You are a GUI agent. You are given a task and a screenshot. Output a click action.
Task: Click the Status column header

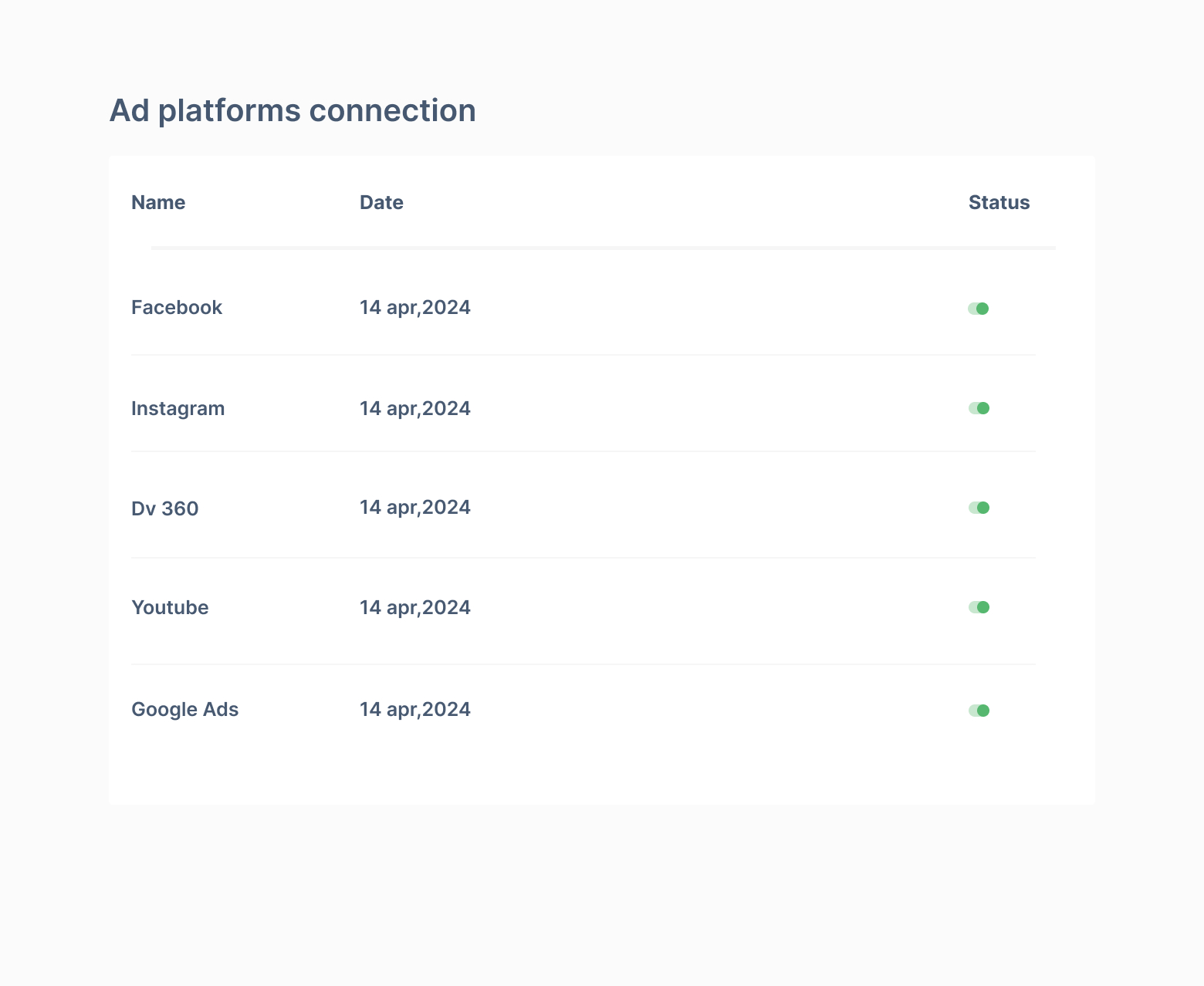(x=999, y=202)
